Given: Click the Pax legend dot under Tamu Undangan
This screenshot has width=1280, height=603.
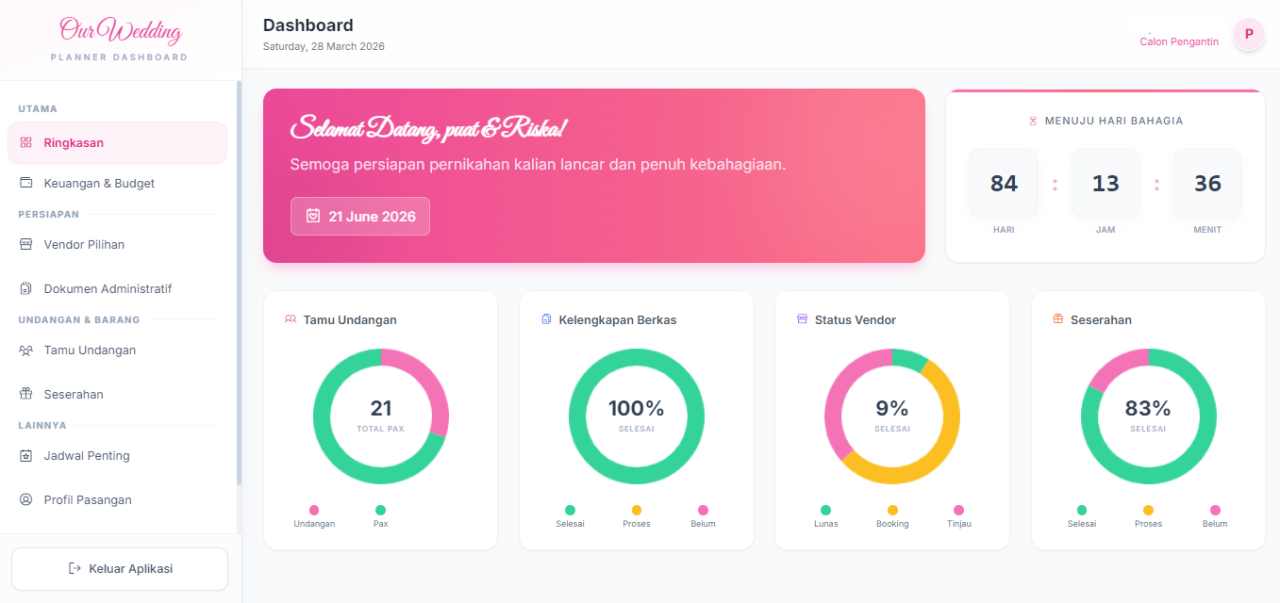Looking at the screenshot, I should (x=380, y=509).
